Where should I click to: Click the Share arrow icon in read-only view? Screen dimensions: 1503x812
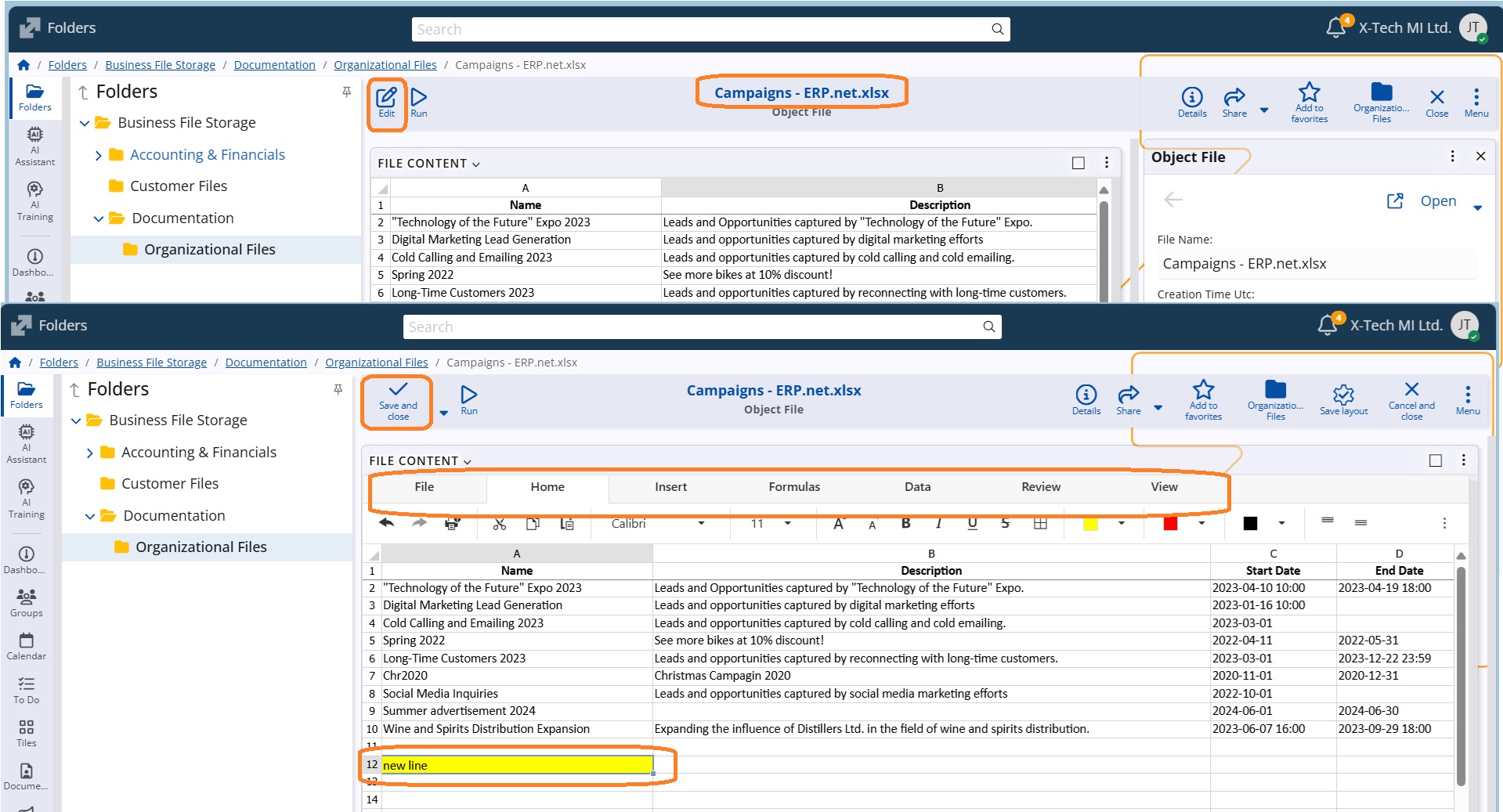[1234, 96]
